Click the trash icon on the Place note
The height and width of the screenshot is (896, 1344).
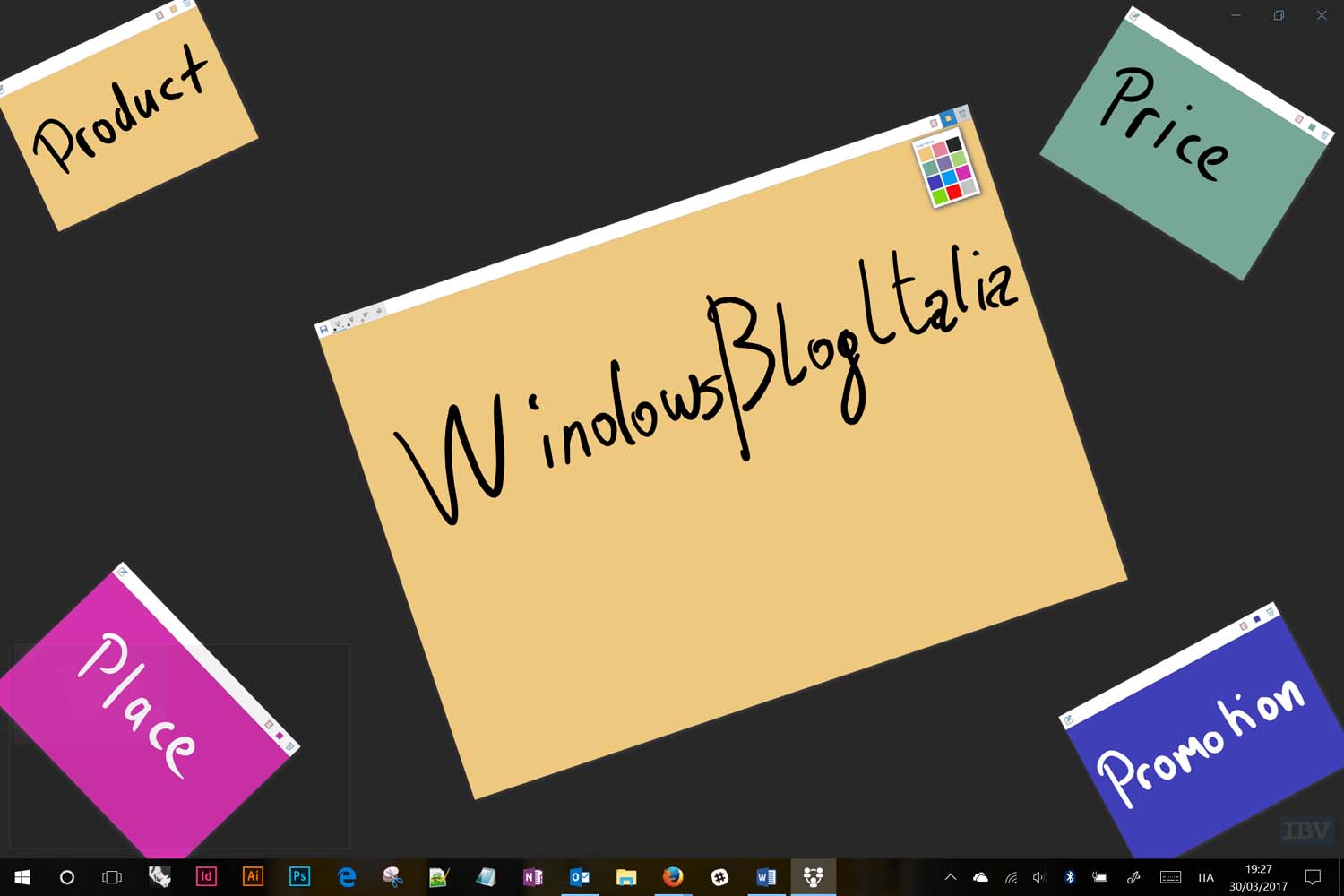(289, 745)
